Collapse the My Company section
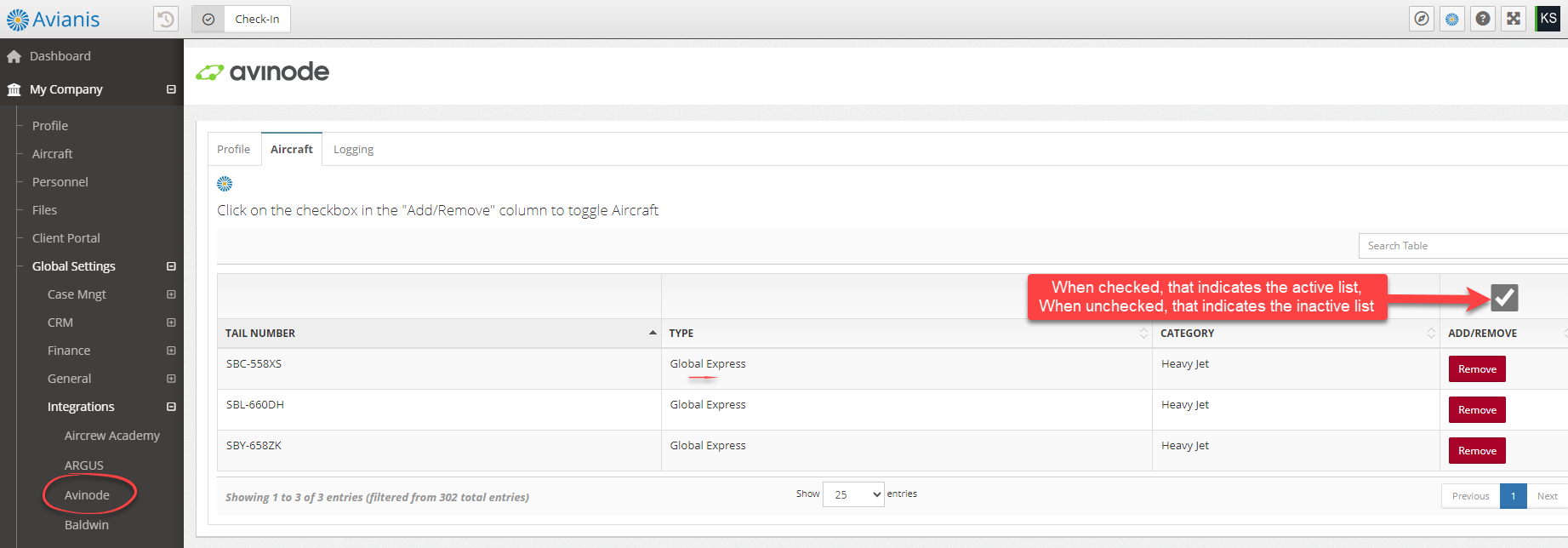The image size is (1568, 548). coord(171,89)
